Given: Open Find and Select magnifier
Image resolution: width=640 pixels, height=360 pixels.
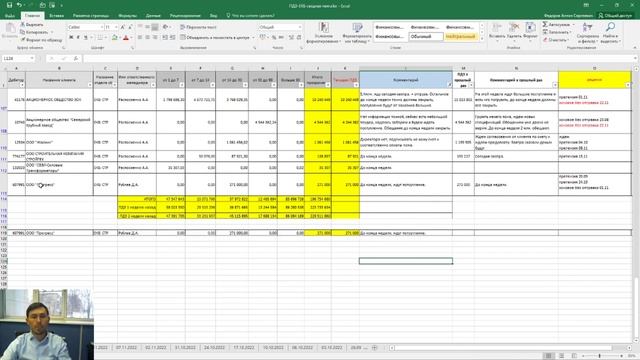Looking at the screenshot, I should click(x=611, y=33).
